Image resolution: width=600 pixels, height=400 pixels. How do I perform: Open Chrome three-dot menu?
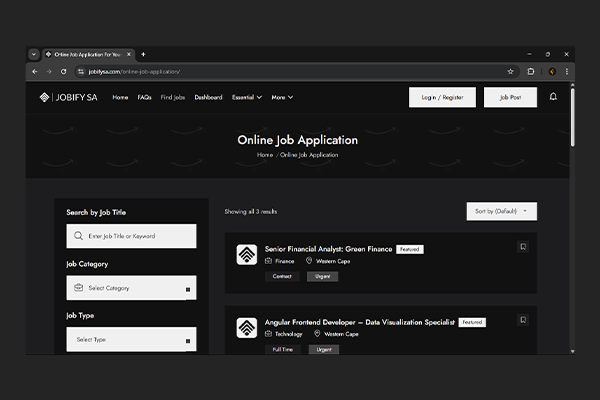pos(567,72)
